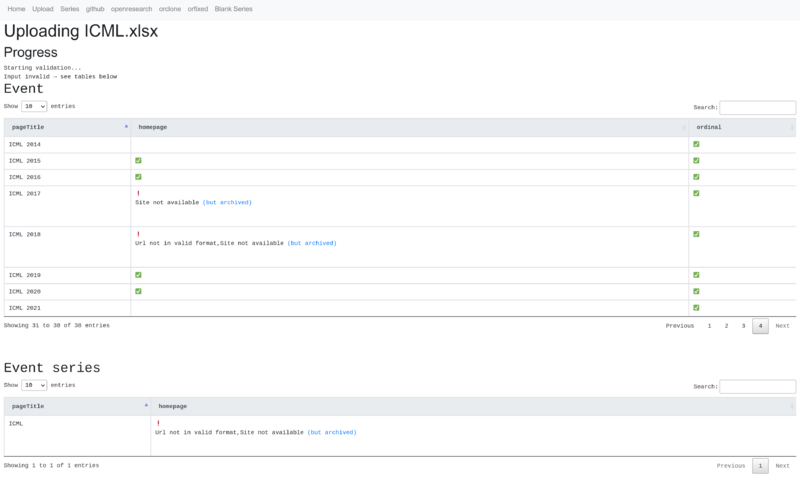This screenshot has height=485, width=800.
Task: Go to page 1 of Event table
Action: [x=709, y=326]
